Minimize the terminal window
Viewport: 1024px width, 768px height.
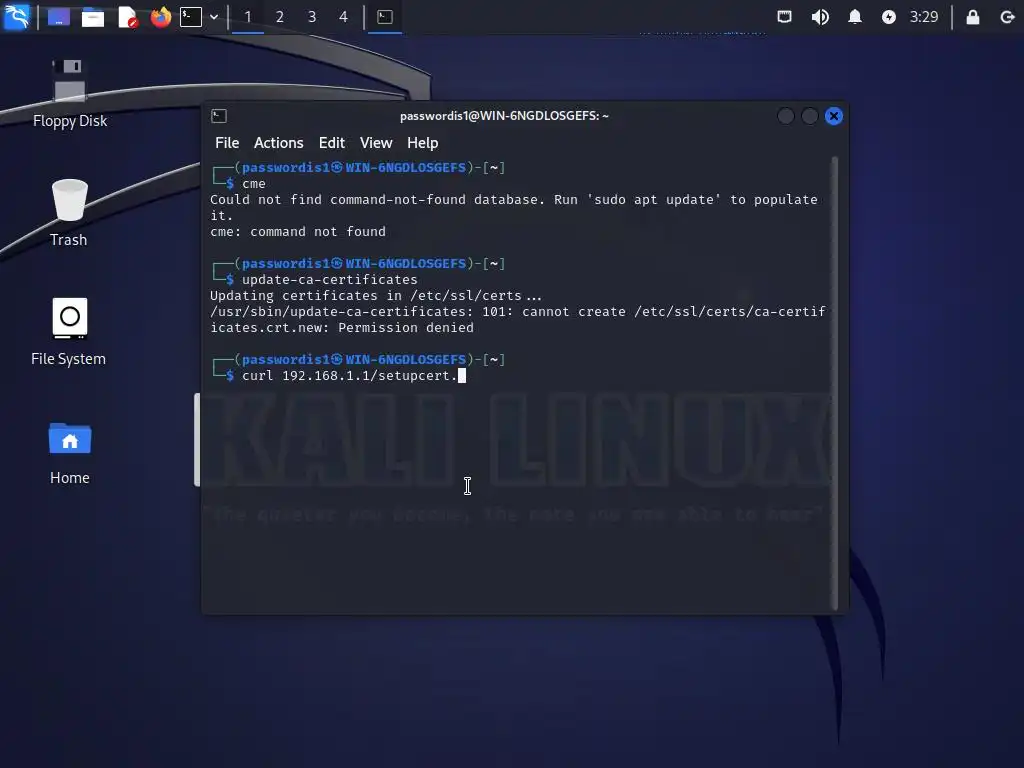(786, 116)
